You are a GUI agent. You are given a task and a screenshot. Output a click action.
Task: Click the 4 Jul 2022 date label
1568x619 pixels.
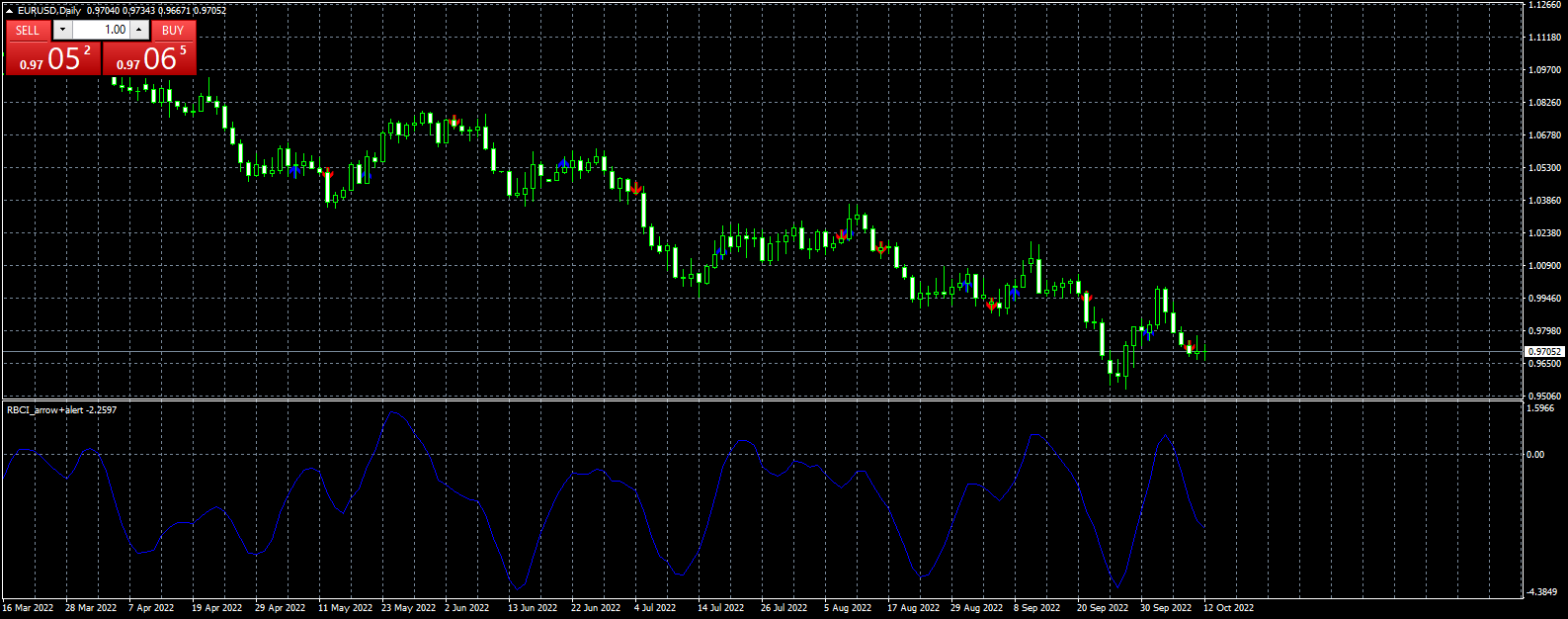(655, 608)
